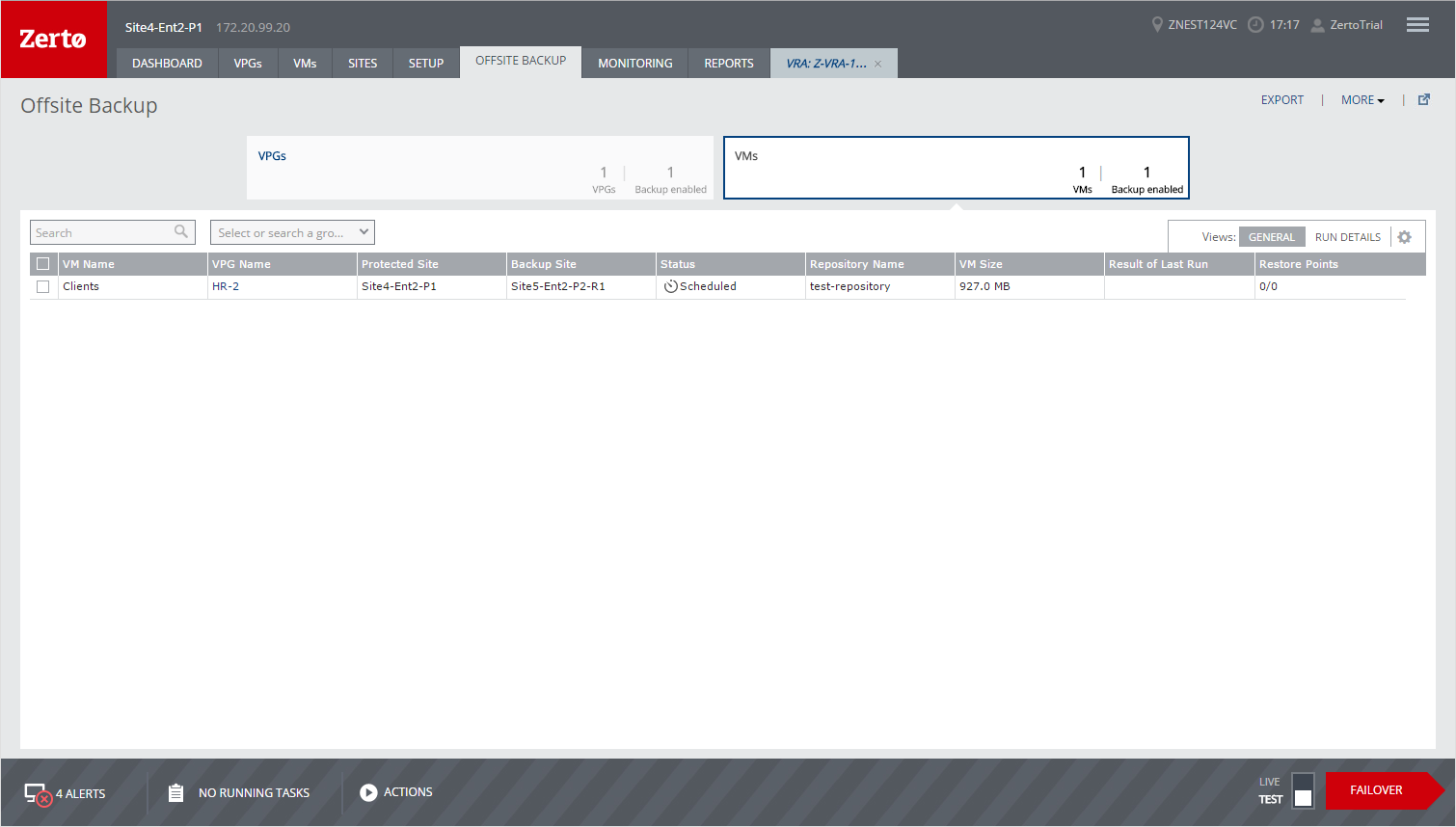
Task: Sort by Restore Points column
Action: coord(1340,264)
